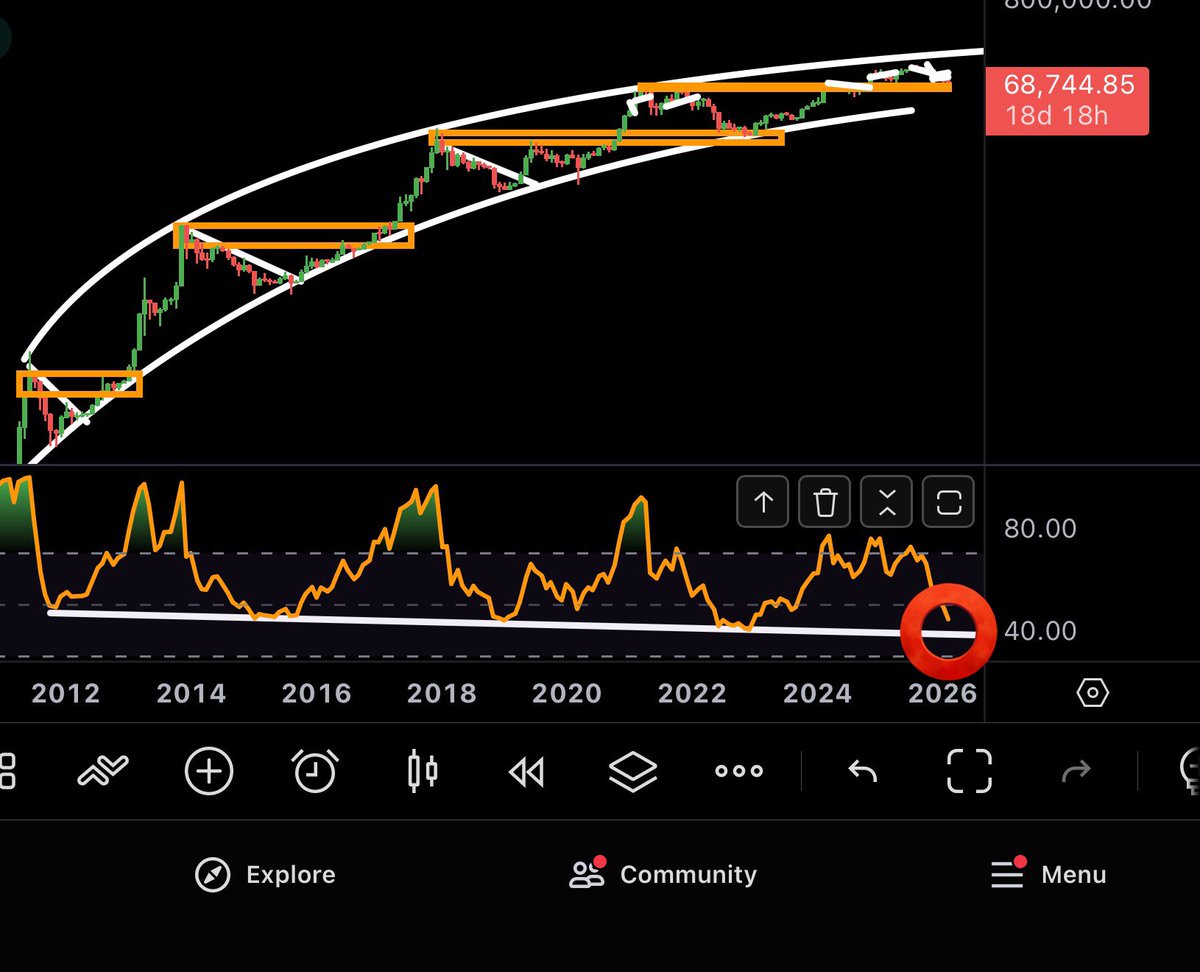1200x972 pixels.
Task: Open the Menu with notification badge
Action: click(1048, 874)
